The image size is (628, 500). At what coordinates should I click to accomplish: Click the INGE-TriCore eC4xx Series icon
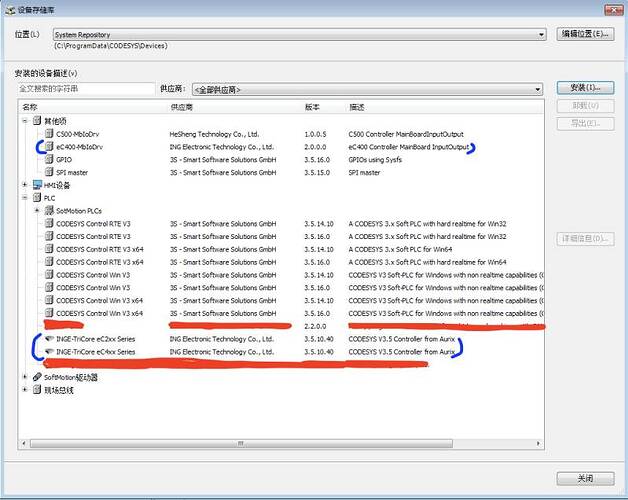point(49,351)
